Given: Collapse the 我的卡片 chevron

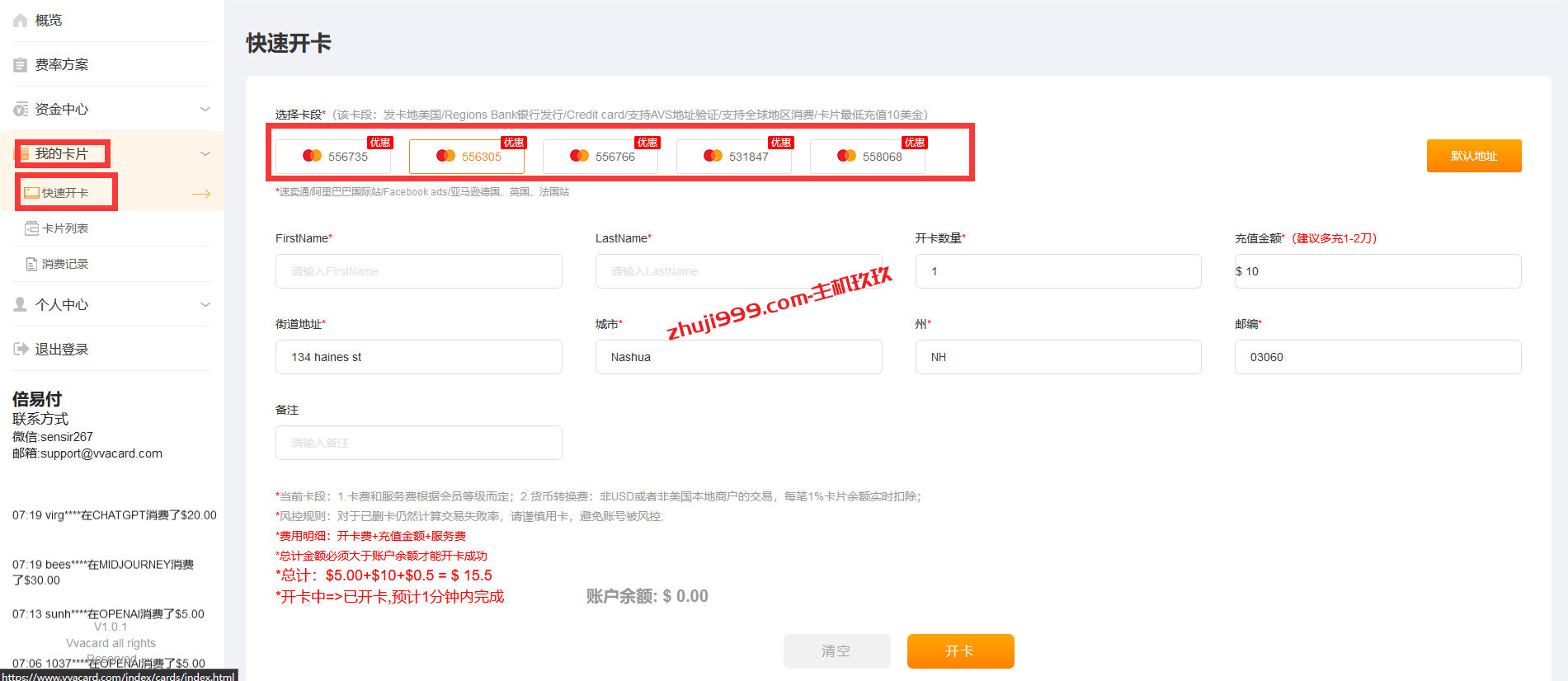Looking at the screenshot, I should tap(205, 153).
